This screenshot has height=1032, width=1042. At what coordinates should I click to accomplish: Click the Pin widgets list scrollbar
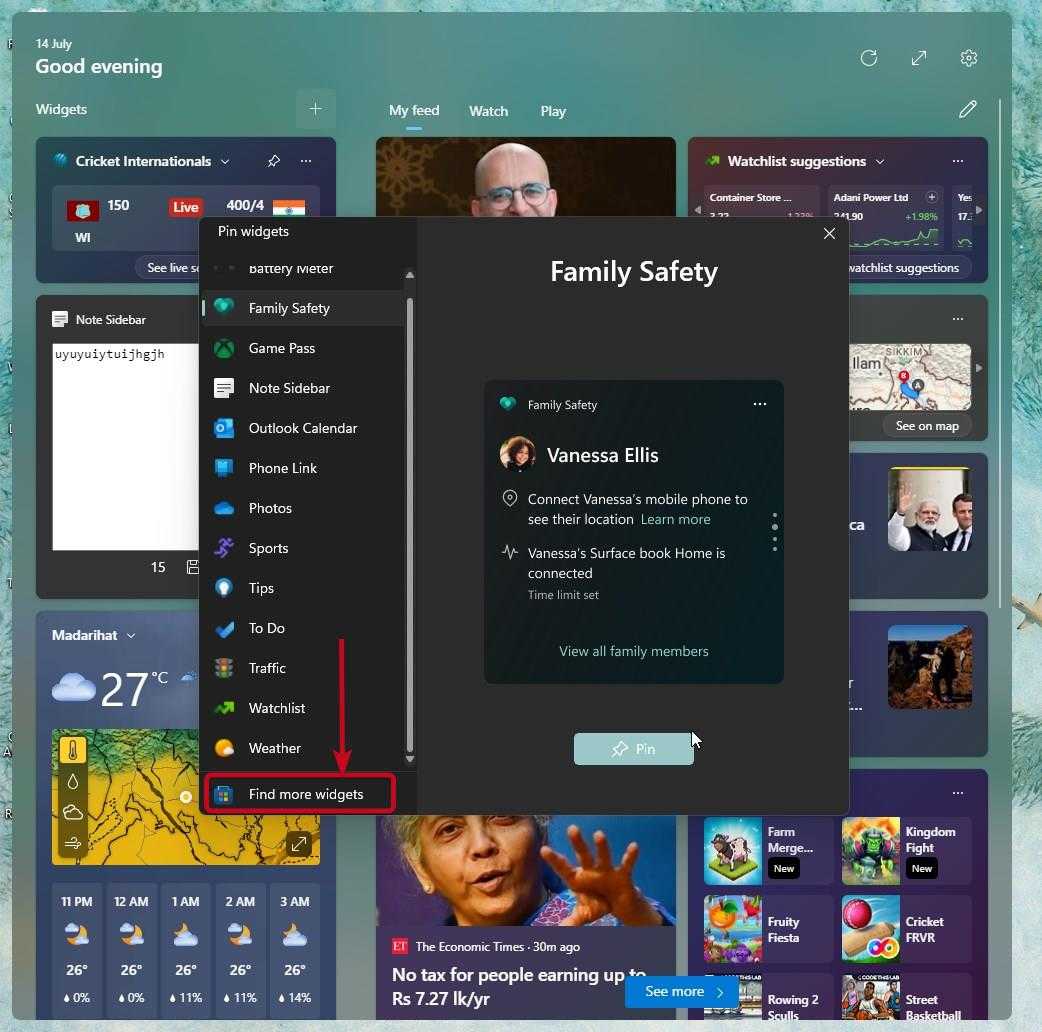tap(409, 525)
